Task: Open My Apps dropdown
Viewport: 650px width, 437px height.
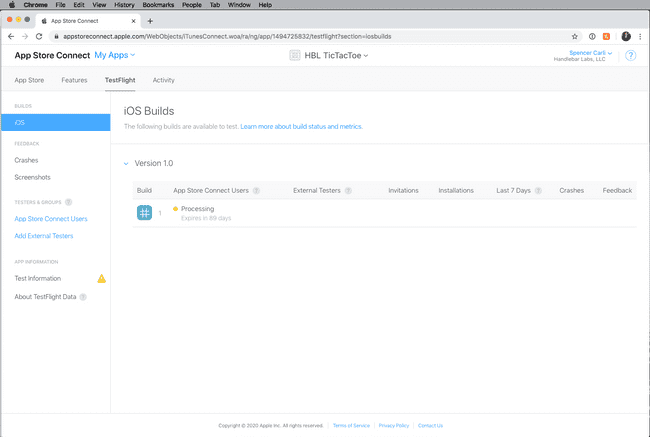Action: (x=114, y=55)
